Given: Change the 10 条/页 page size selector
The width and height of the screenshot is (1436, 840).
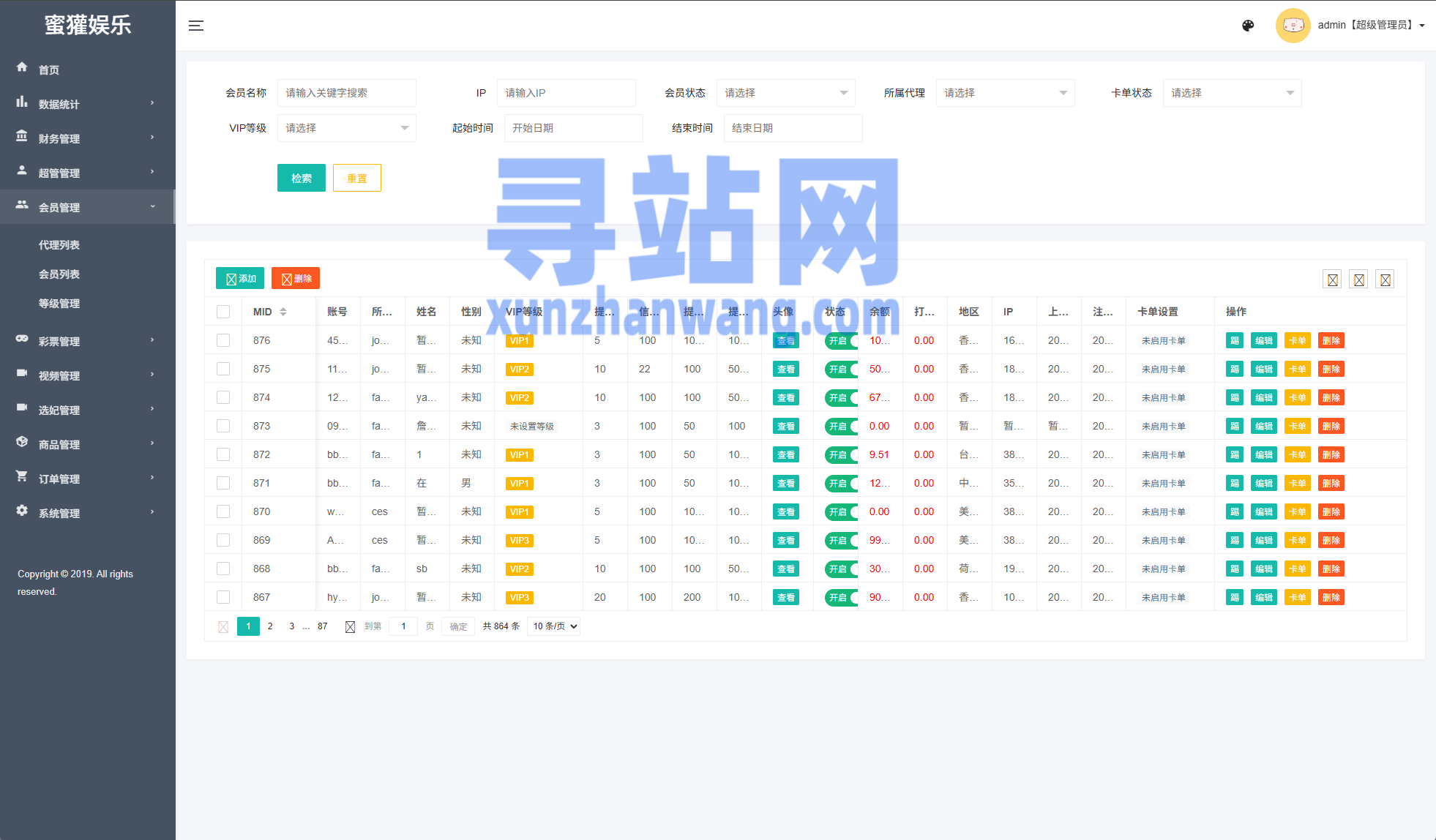Looking at the screenshot, I should [554, 626].
